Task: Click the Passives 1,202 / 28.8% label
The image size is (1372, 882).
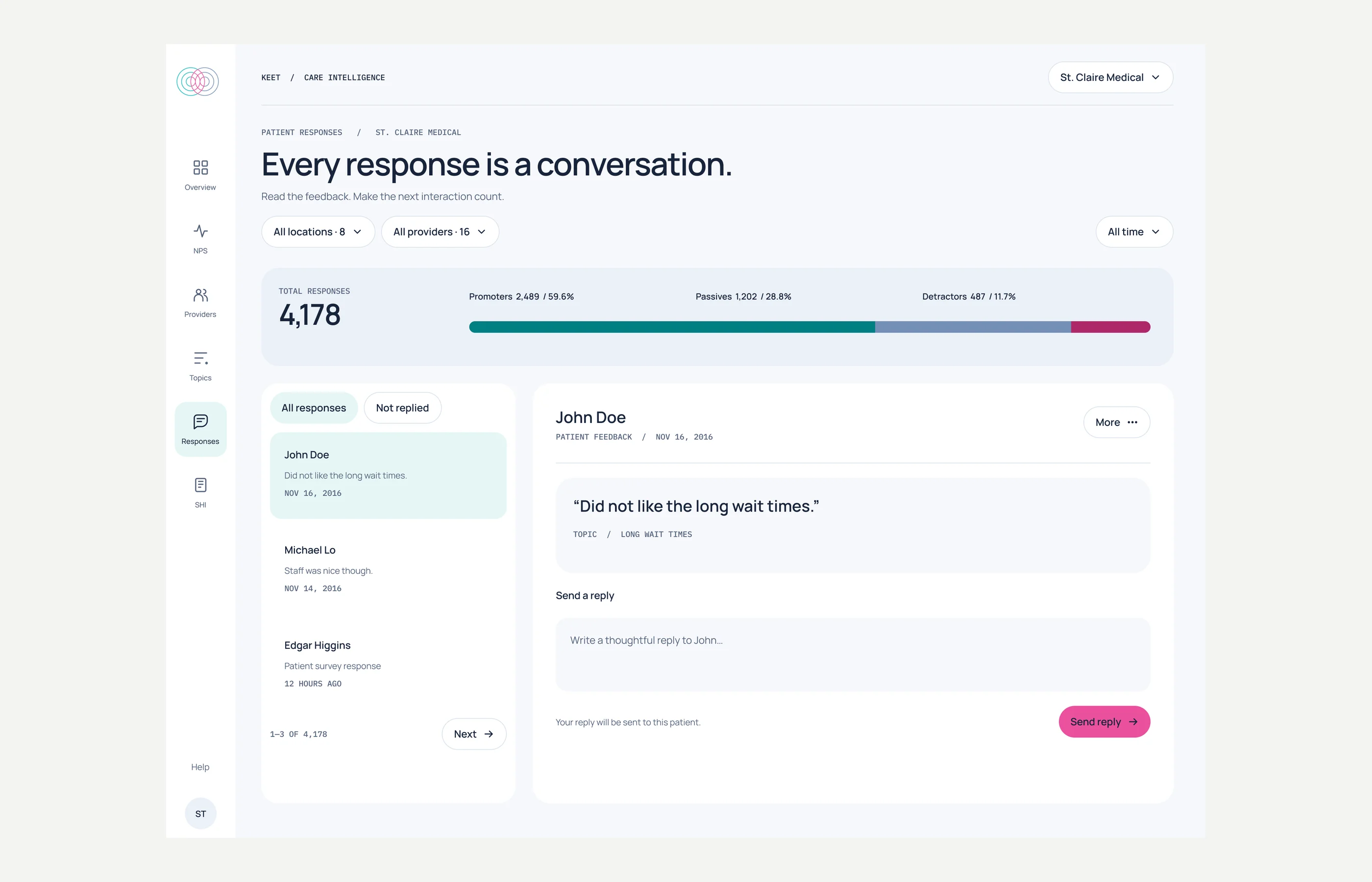Action: [743, 296]
